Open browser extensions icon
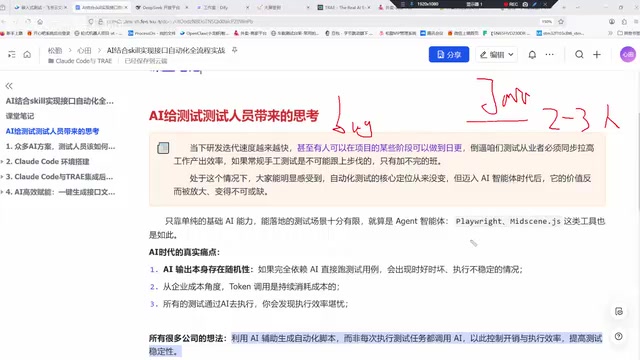Viewport: 640px width, 360px height. 624,22
